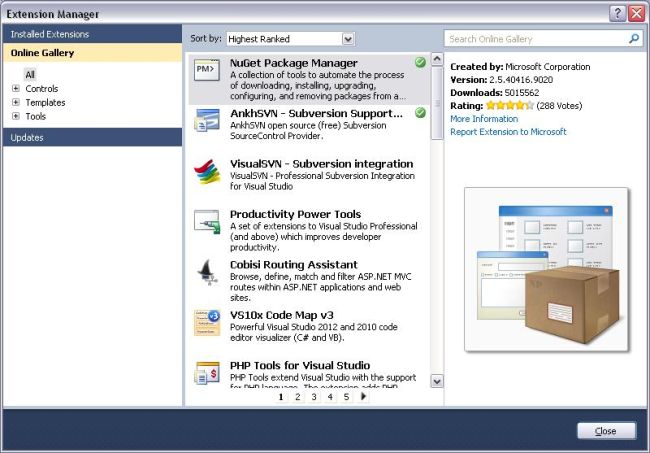Click the AnkhSVN extension icon
This screenshot has width=650, height=453.
(x=207, y=120)
